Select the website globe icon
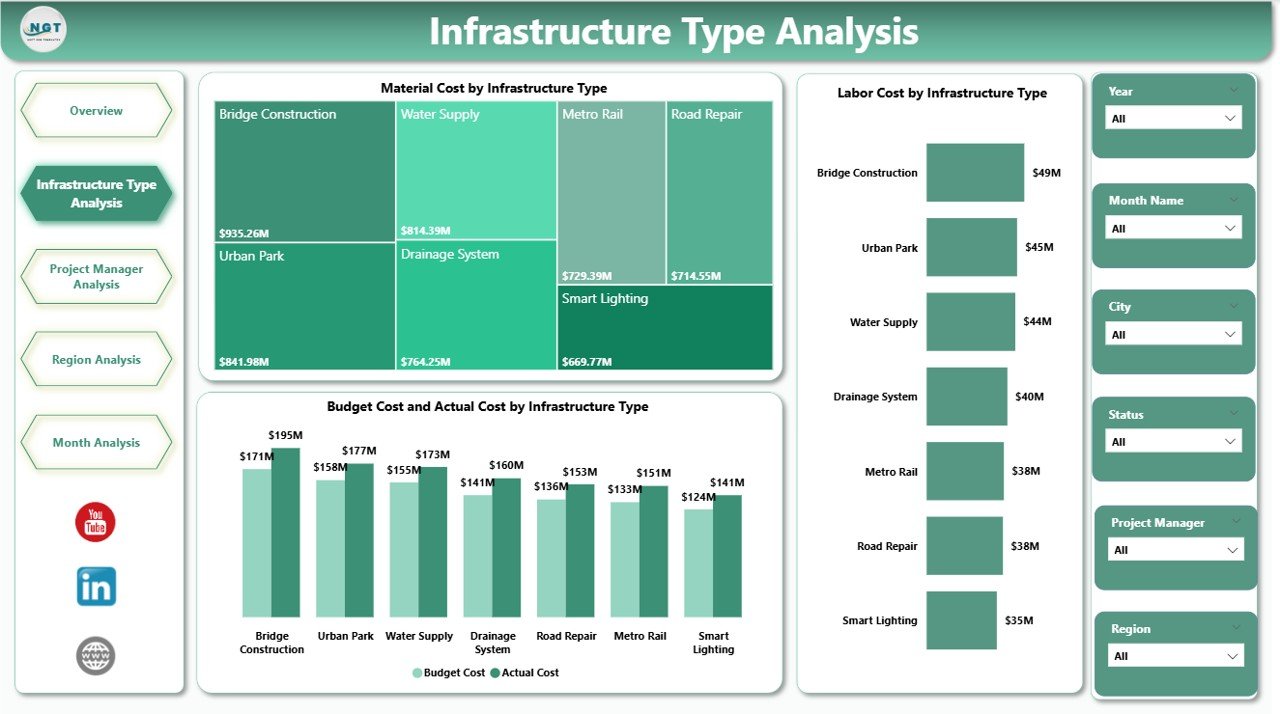1280x714 pixels. pos(95,656)
